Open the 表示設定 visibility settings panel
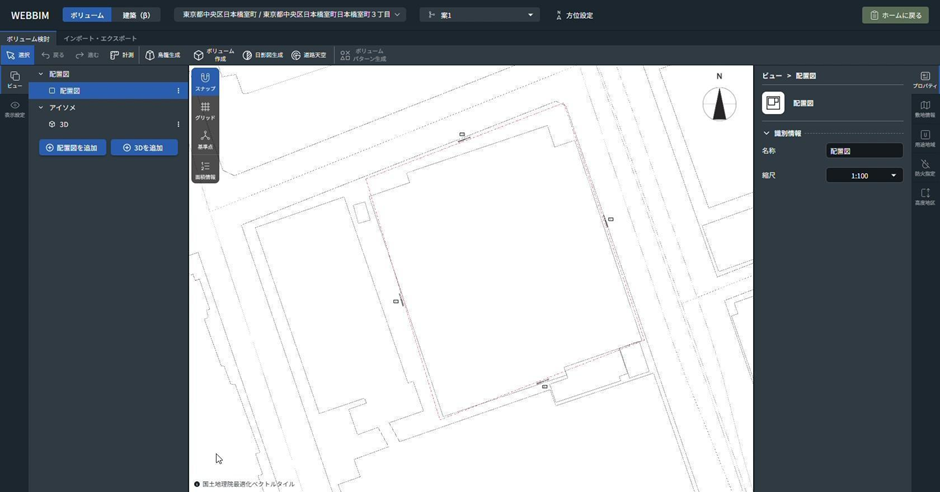Screen dimensions: 940x492 [x=14, y=109]
